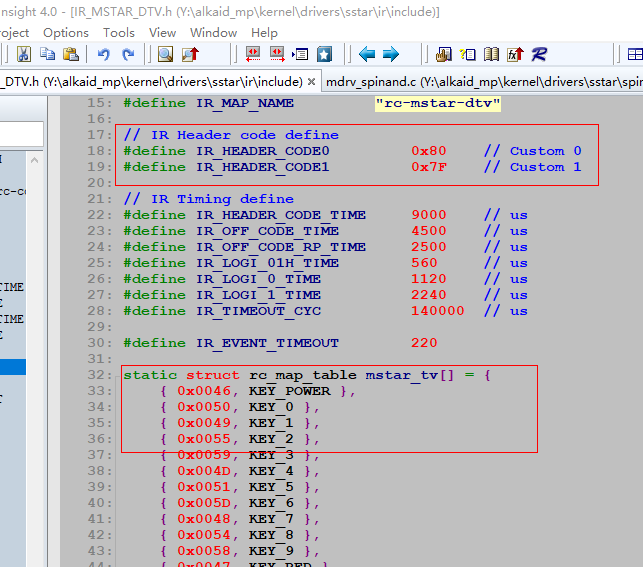Close the IR_MSTAR_DTV.h file tab

click(x=312, y=82)
